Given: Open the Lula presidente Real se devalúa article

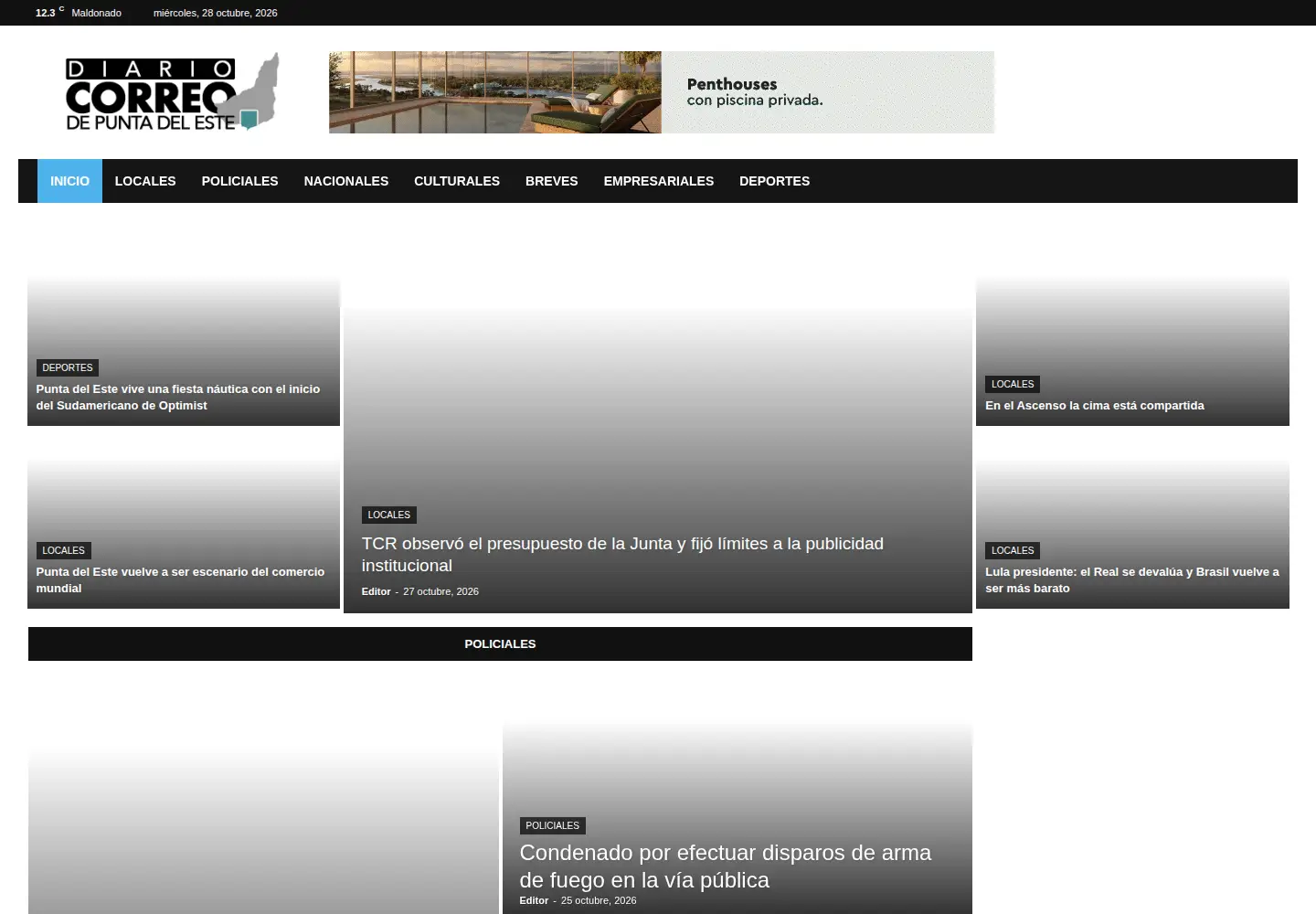Looking at the screenshot, I should pos(1131,580).
